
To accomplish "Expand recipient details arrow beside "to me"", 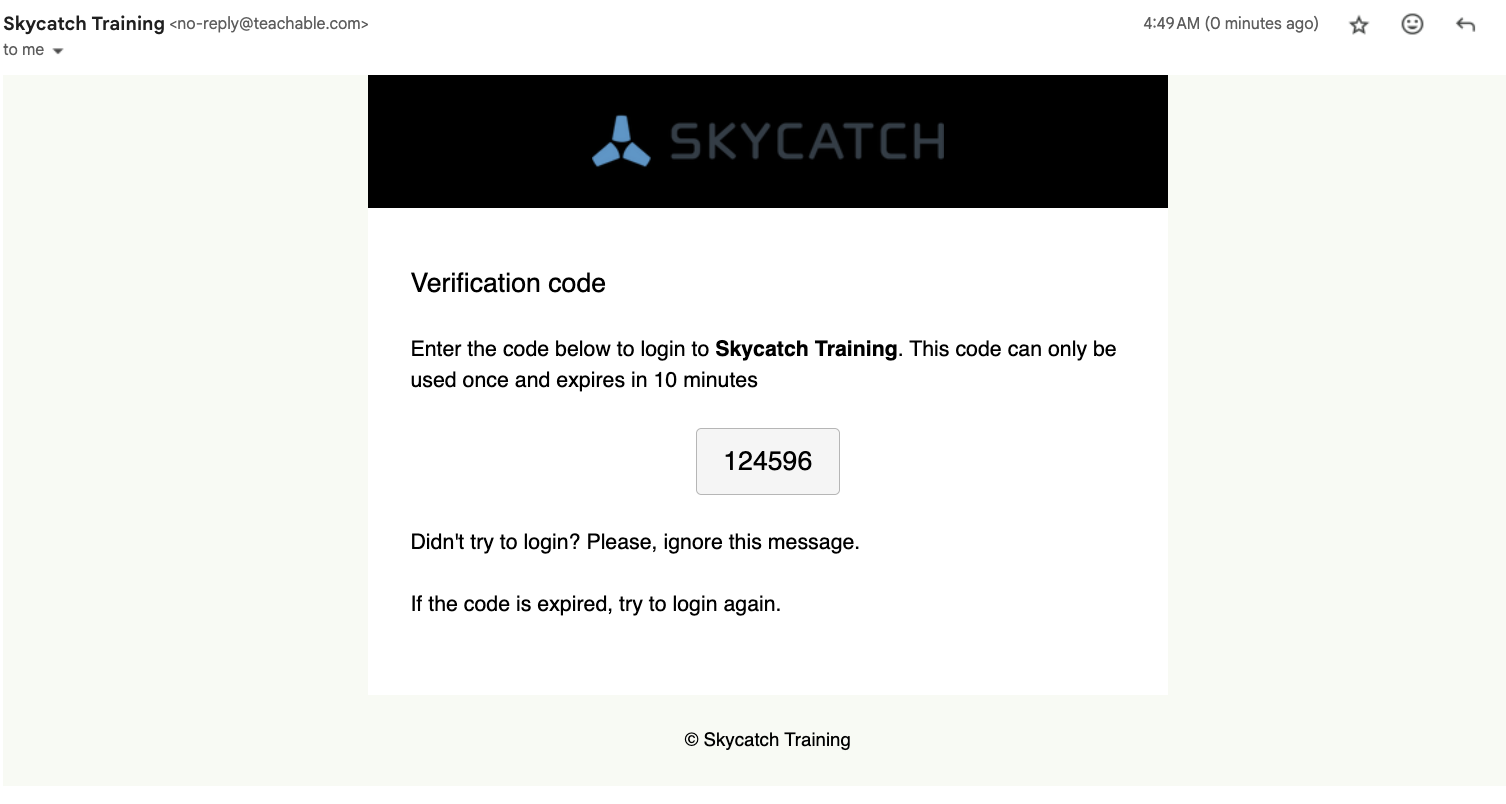I will click(57, 51).
